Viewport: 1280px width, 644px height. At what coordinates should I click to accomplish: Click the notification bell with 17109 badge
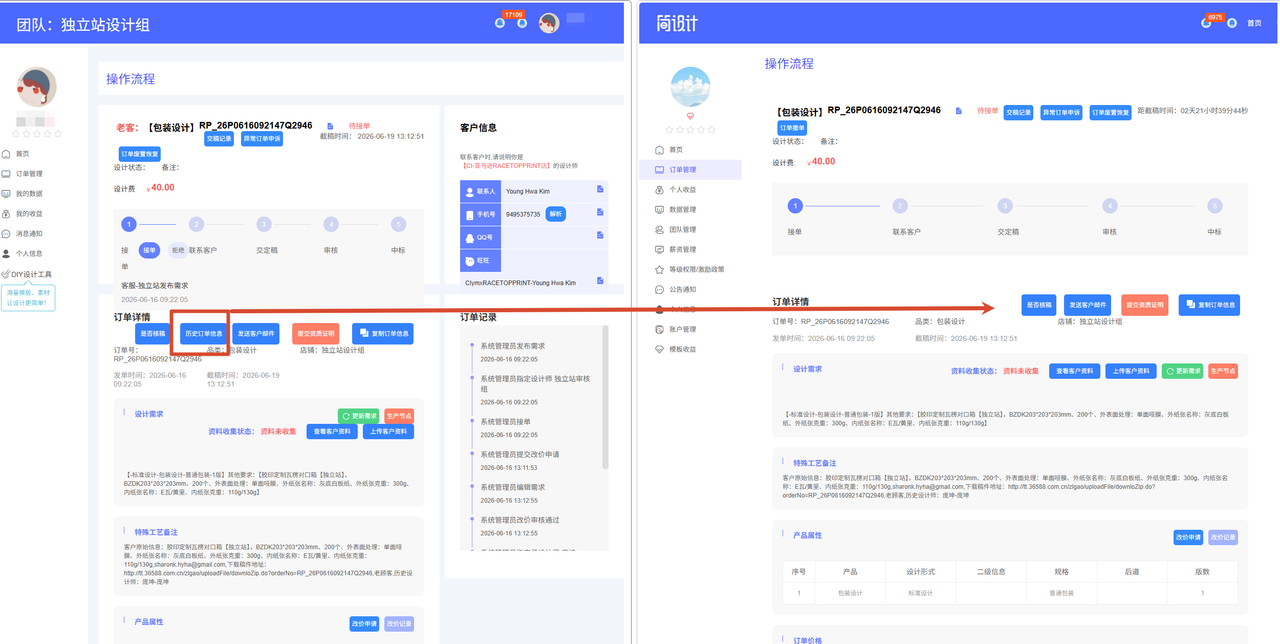pos(499,23)
